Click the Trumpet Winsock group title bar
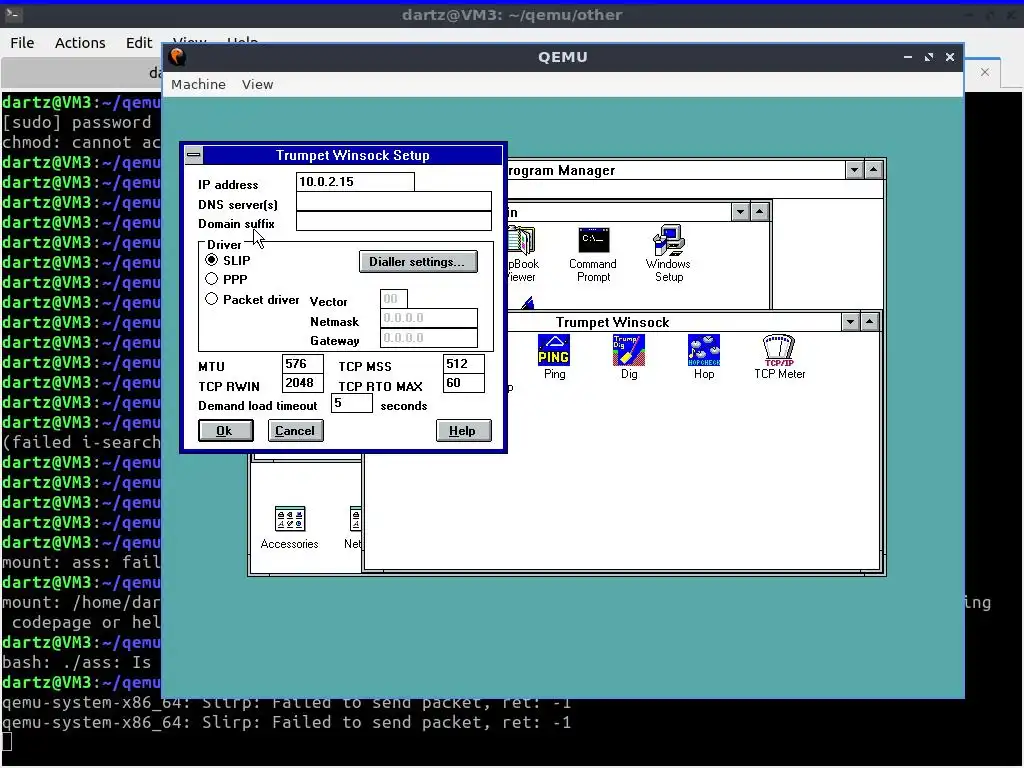This screenshot has height=768, width=1024. pyautogui.click(x=613, y=322)
